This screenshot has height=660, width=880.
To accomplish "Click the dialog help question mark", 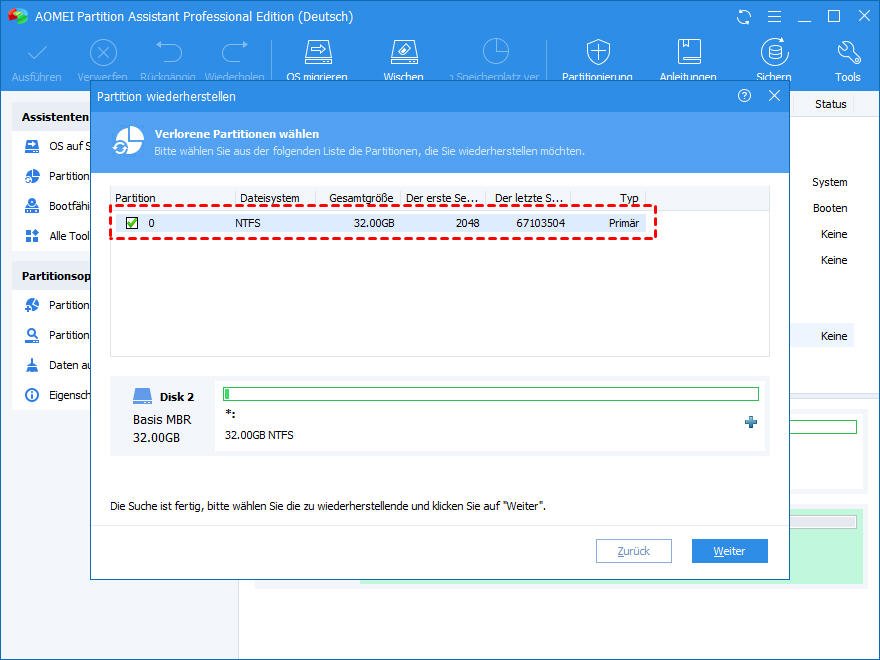I will coord(744,96).
